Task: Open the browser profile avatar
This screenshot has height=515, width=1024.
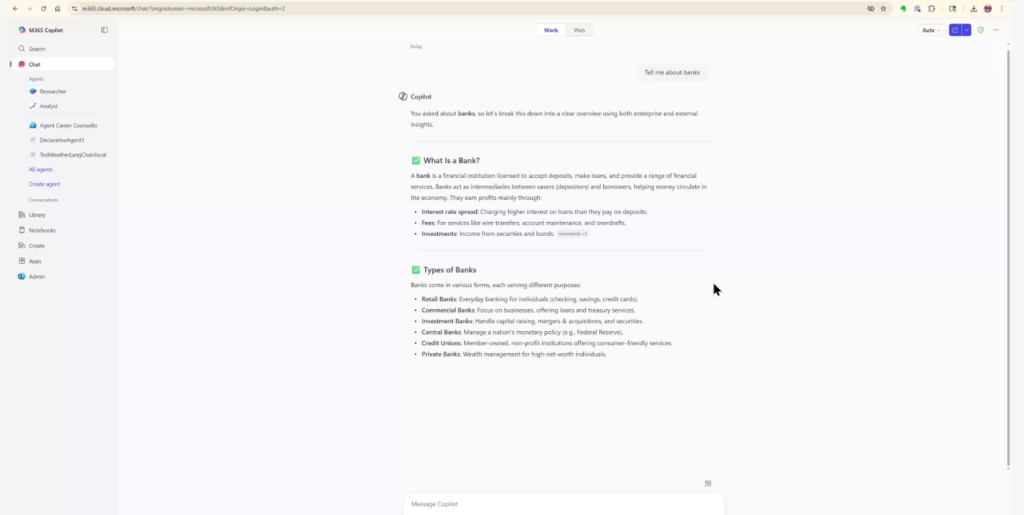Action: [987, 8]
